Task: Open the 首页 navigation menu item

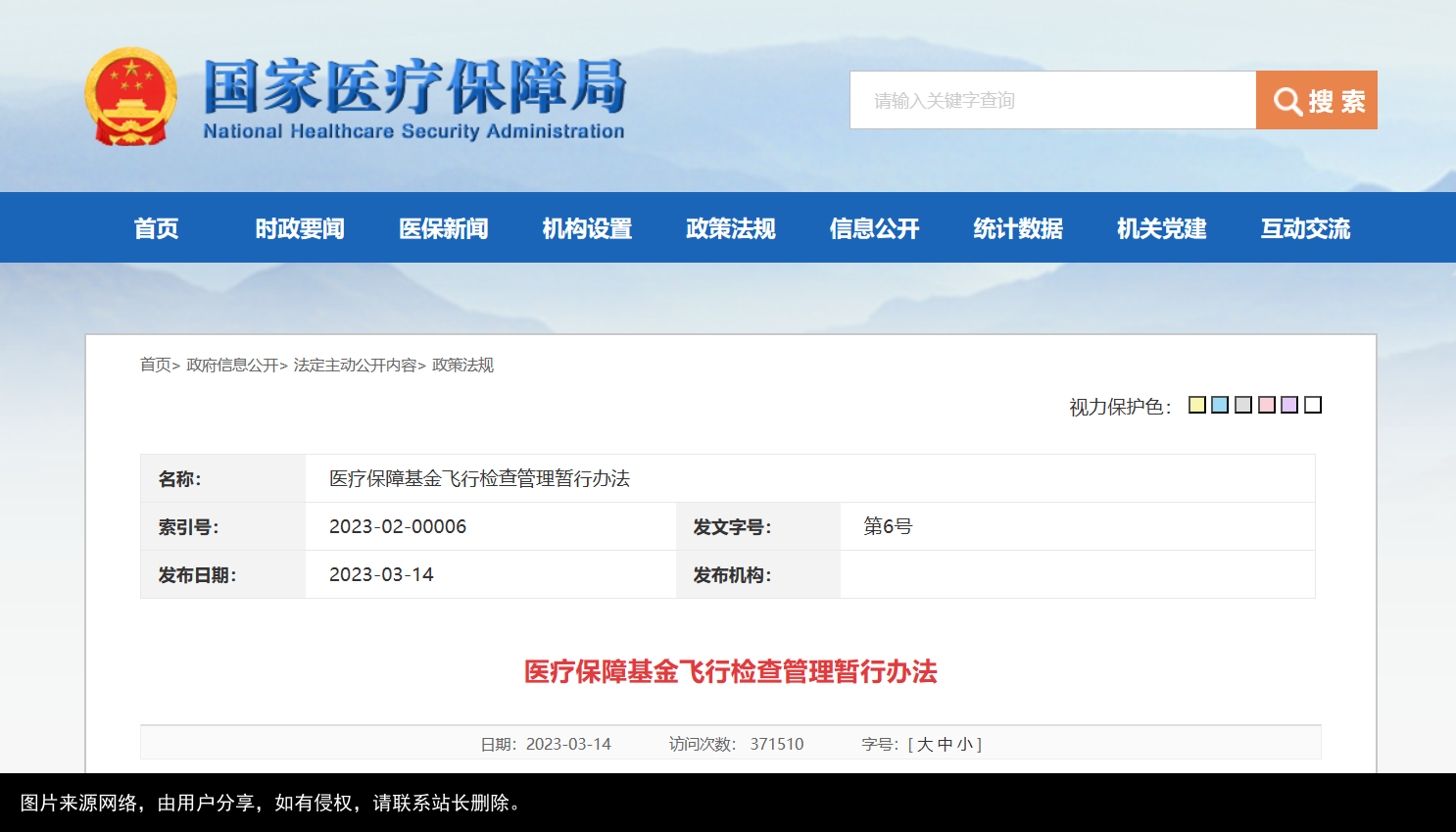Action: (x=157, y=227)
